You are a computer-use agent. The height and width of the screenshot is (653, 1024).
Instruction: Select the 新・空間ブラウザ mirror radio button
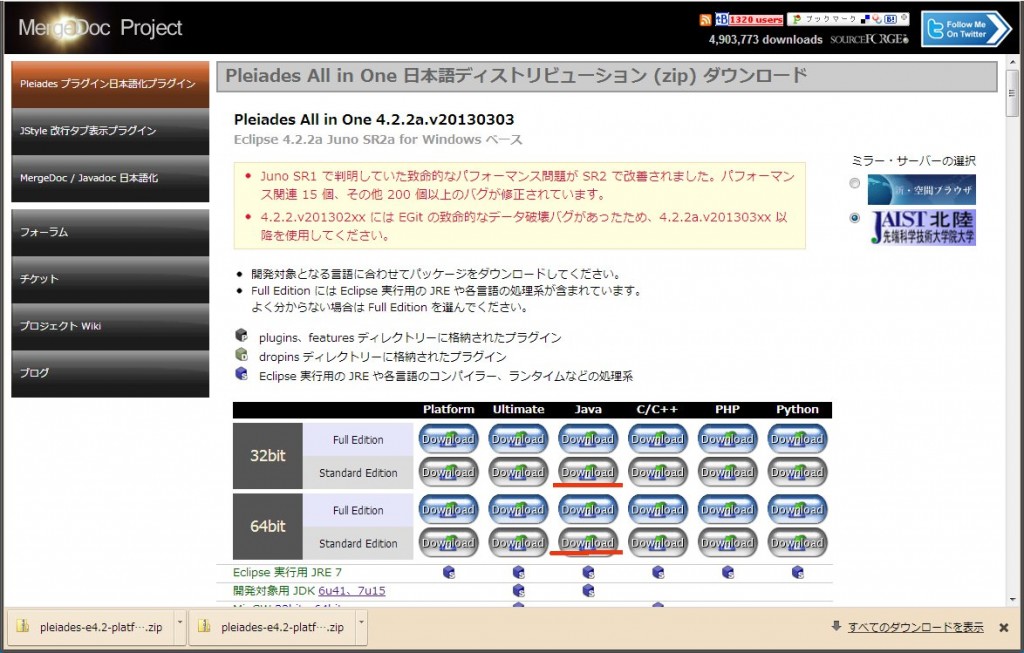(x=855, y=183)
